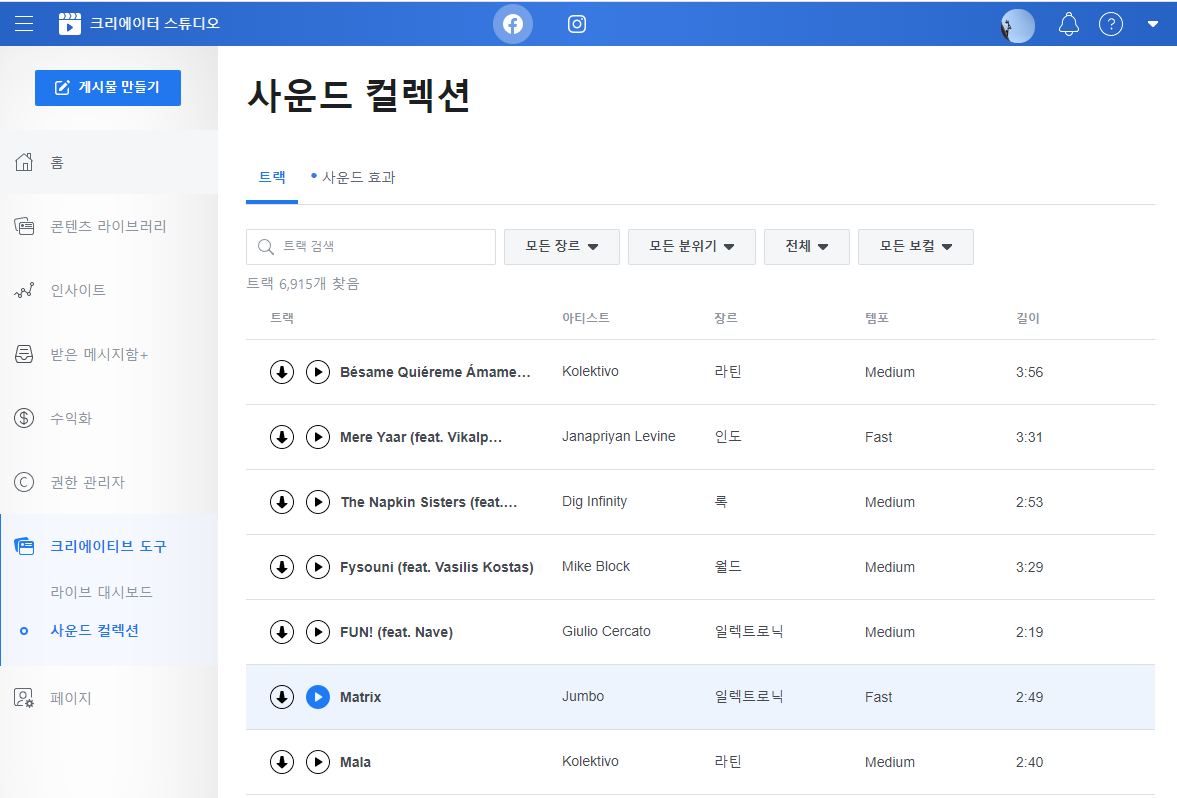The width and height of the screenshot is (1177, 798).
Task: Open the help question mark icon
Action: point(1111,24)
